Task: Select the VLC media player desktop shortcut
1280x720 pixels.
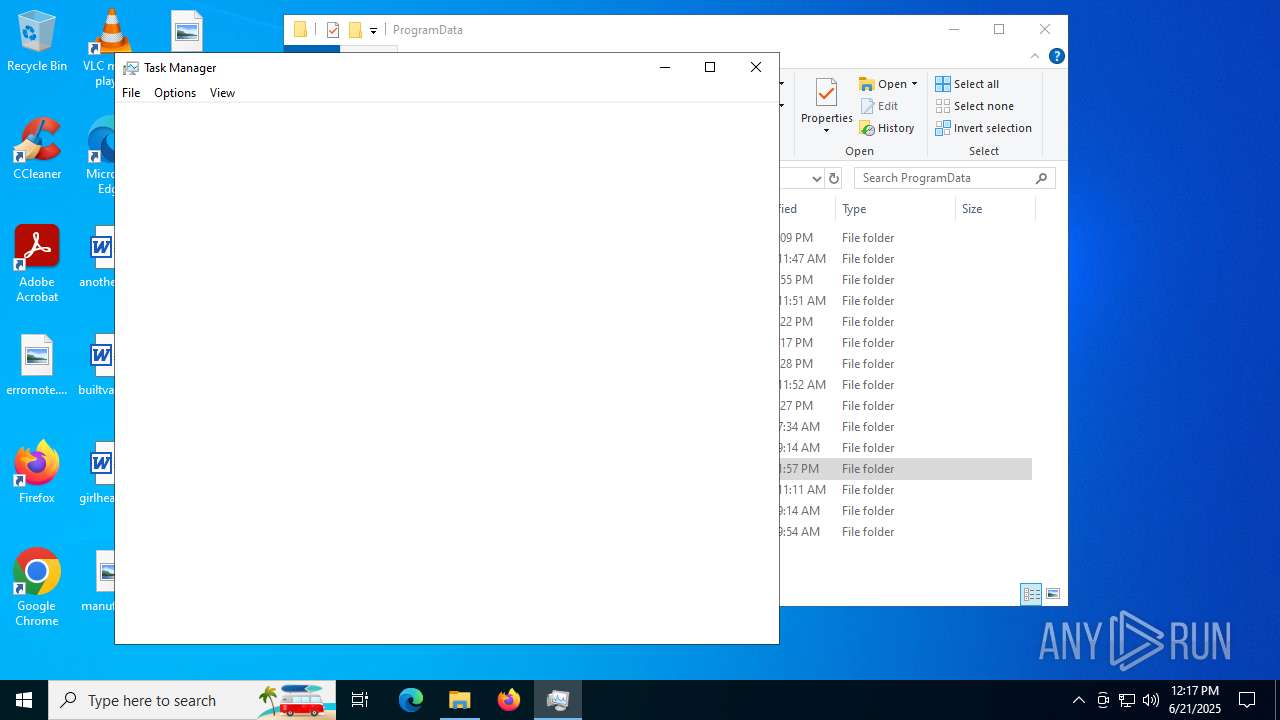Action: point(106,48)
